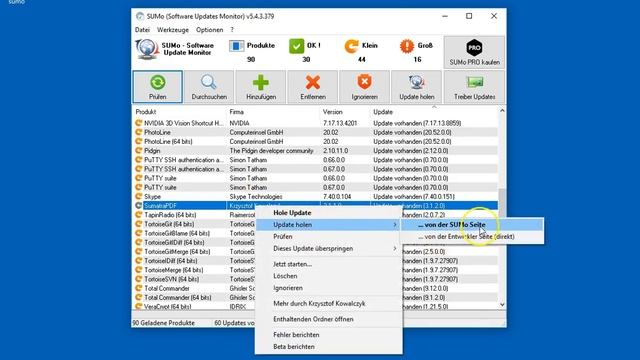This screenshot has height=360, width=640.
Task: Click the Update holen toolbar button
Action: (416, 87)
